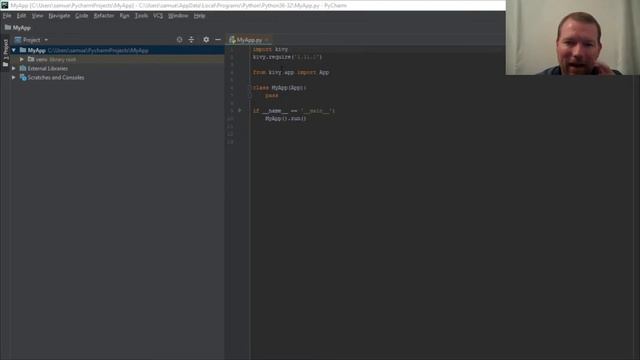The height and width of the screenshot is (360, 640).
Task: Open the Tools menu
Action: pos(141,16)
